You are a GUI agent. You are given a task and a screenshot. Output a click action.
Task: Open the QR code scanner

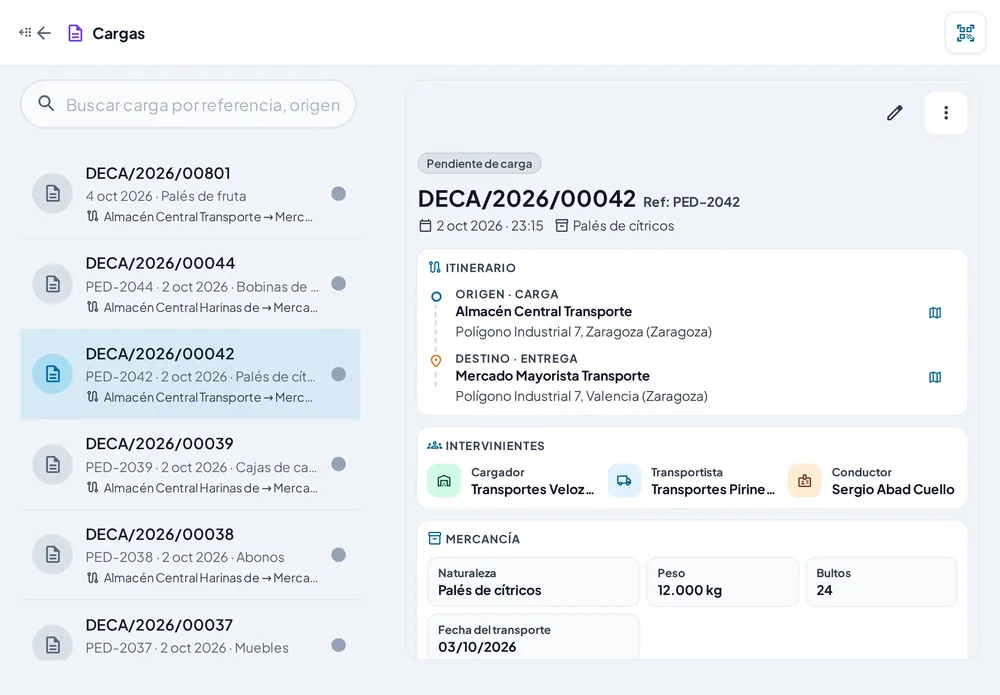[965, 33]
